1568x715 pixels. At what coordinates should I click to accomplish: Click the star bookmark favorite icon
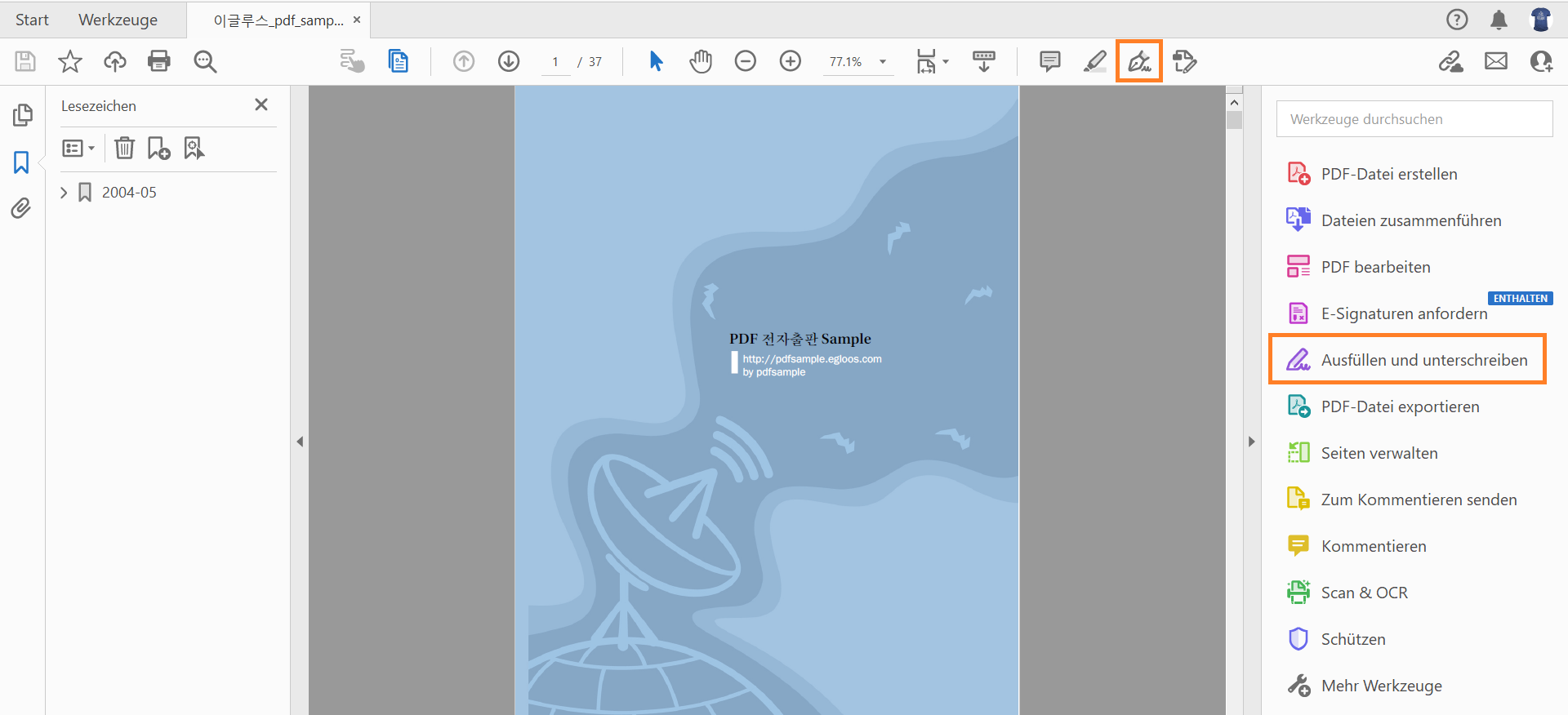tap(70, 61)
